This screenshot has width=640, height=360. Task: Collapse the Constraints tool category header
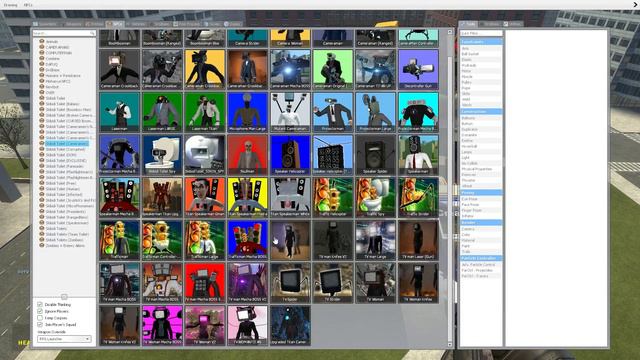[x=481, y=42]
